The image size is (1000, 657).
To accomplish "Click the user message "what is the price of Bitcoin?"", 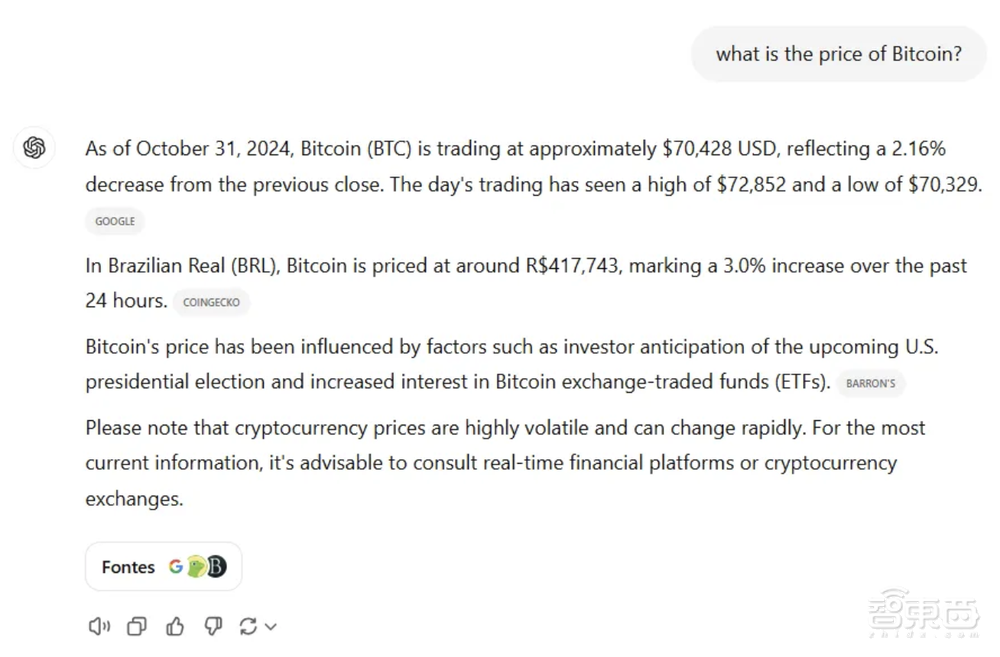I will [838, 54].
